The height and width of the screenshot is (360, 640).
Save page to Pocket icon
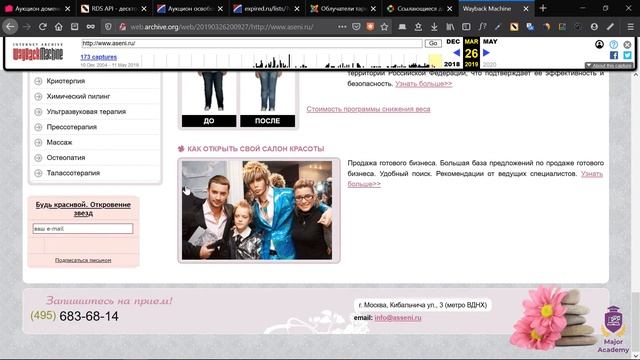pyautogui.click(x=356, y=27)
